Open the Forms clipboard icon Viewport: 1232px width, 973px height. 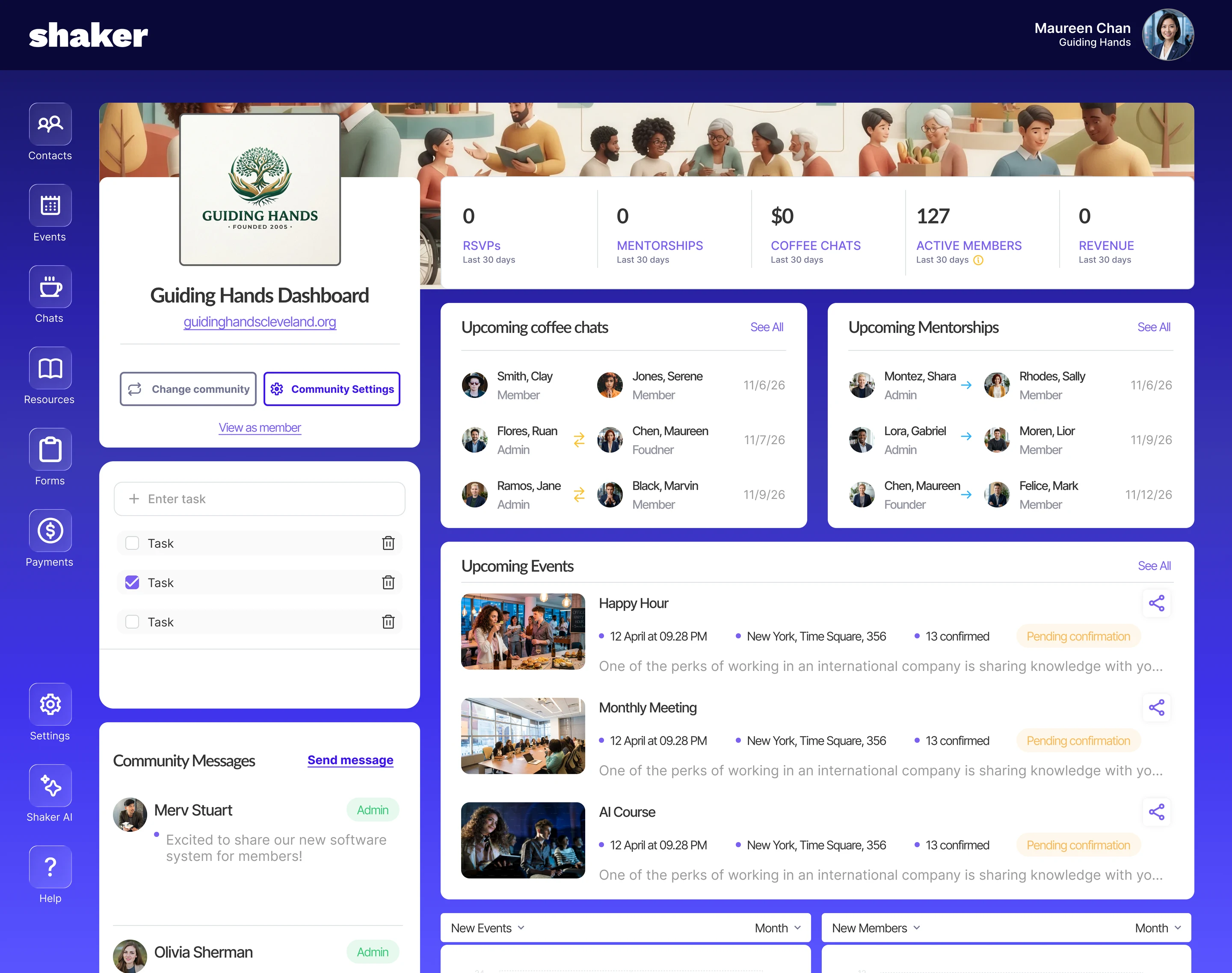(x=50, y=449)
